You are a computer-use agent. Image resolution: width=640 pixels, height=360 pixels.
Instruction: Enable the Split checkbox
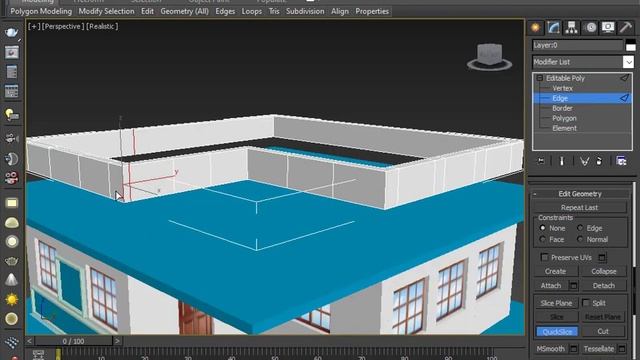click(x=586, y=302)
